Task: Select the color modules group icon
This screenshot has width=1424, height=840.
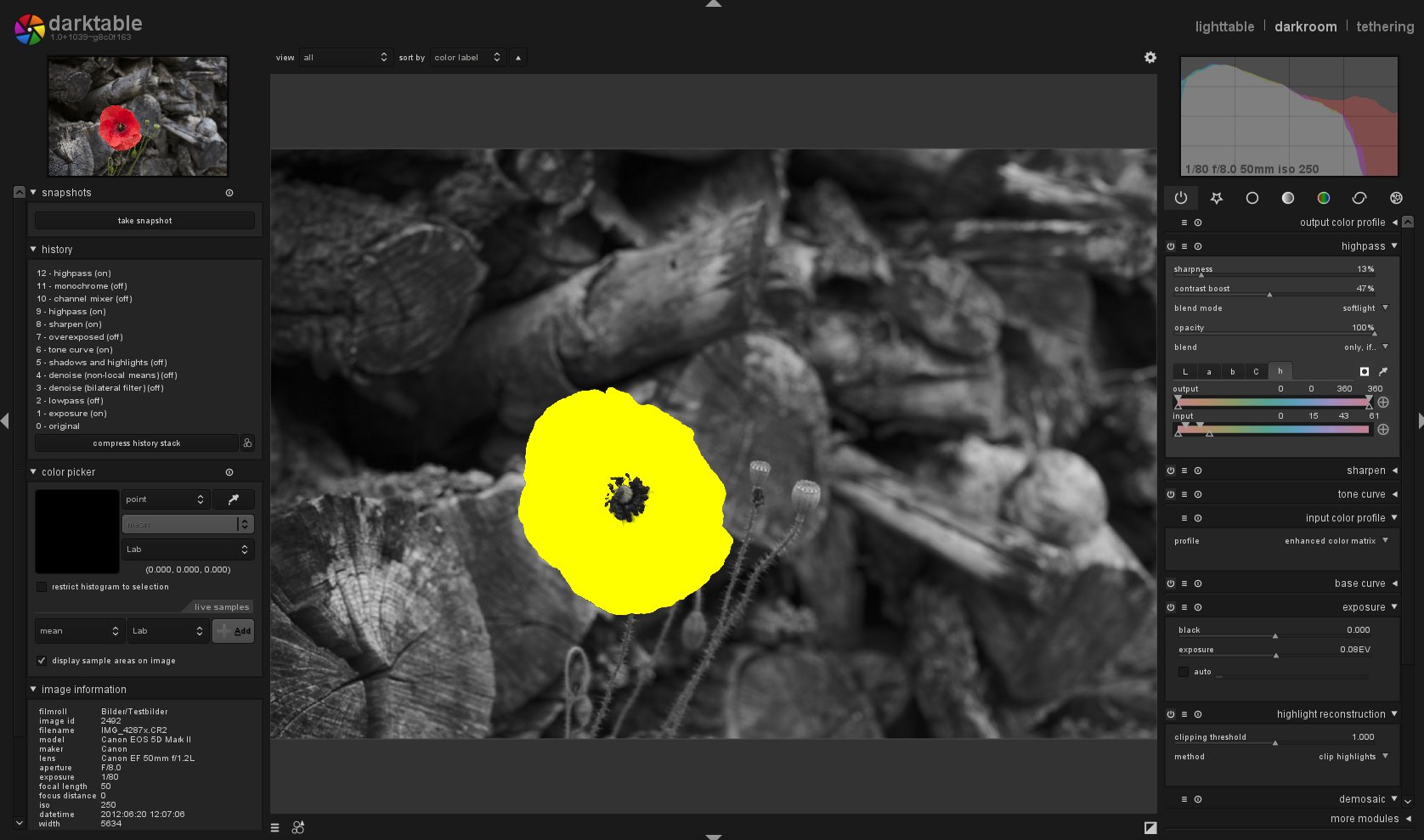Action: [x=1324, y=198]
